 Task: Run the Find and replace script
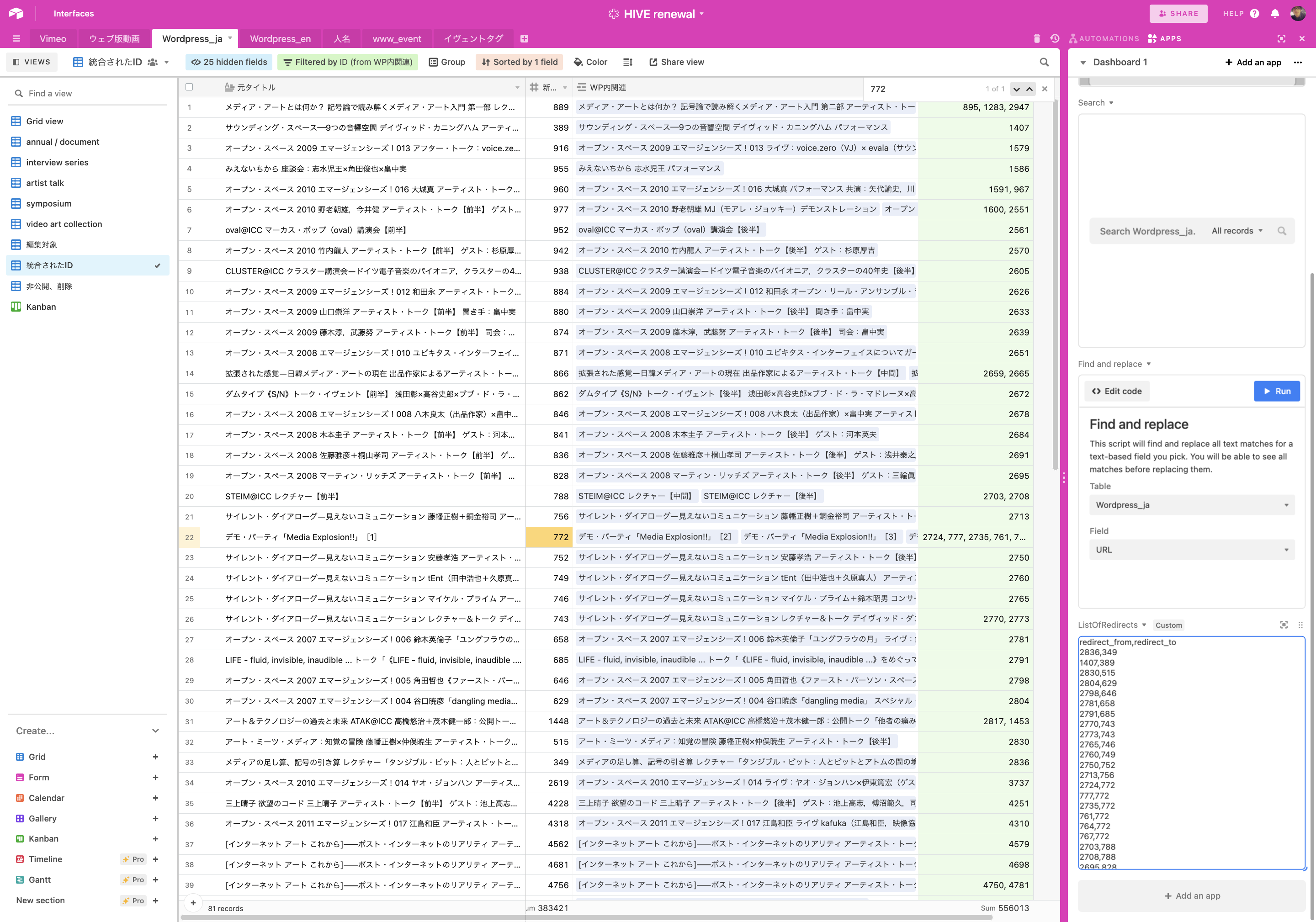tap(1277, 391)
